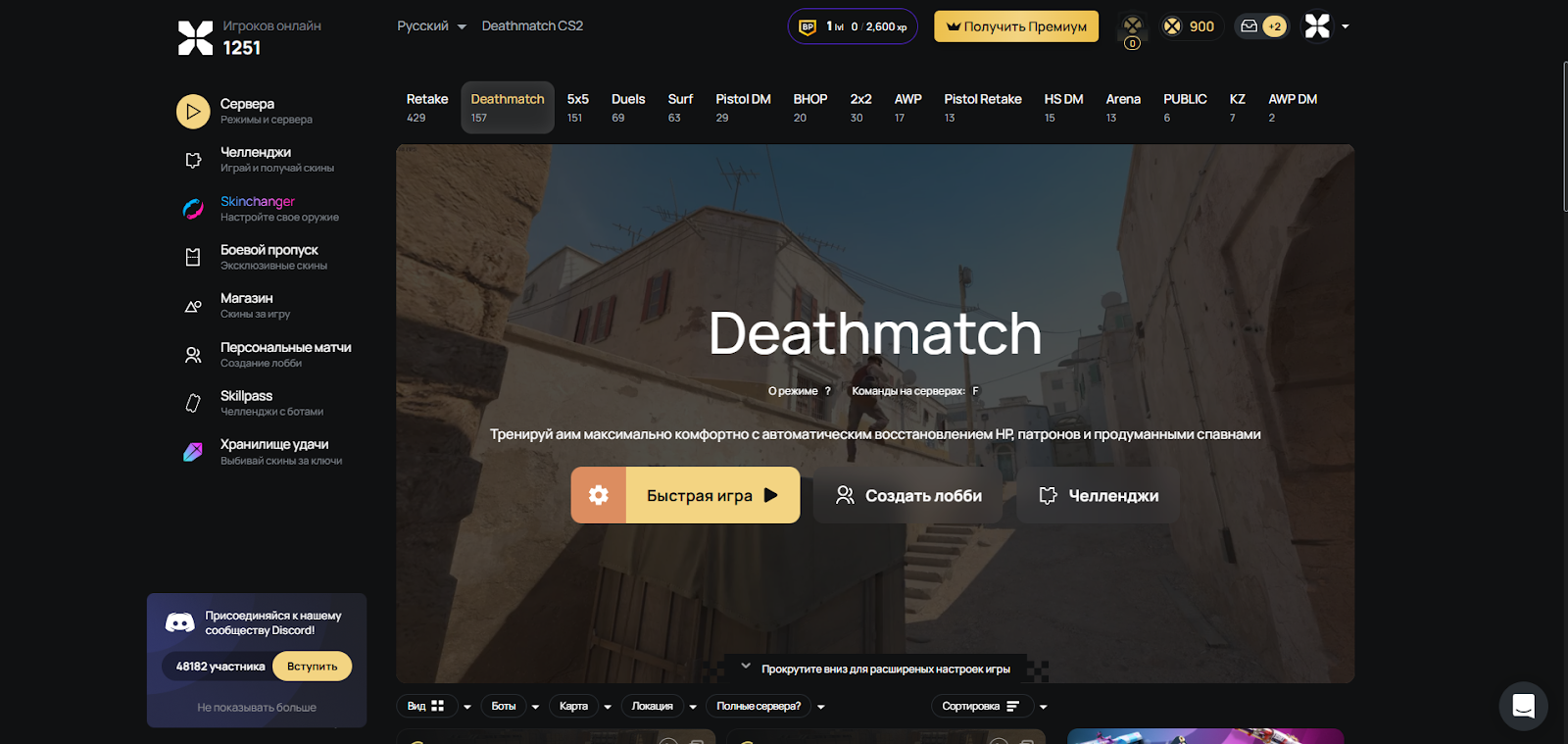The height and width of the screenshot is (744, 1568).
Task: Open the Servers play icon in sidebar
Action: coord(193,112)
